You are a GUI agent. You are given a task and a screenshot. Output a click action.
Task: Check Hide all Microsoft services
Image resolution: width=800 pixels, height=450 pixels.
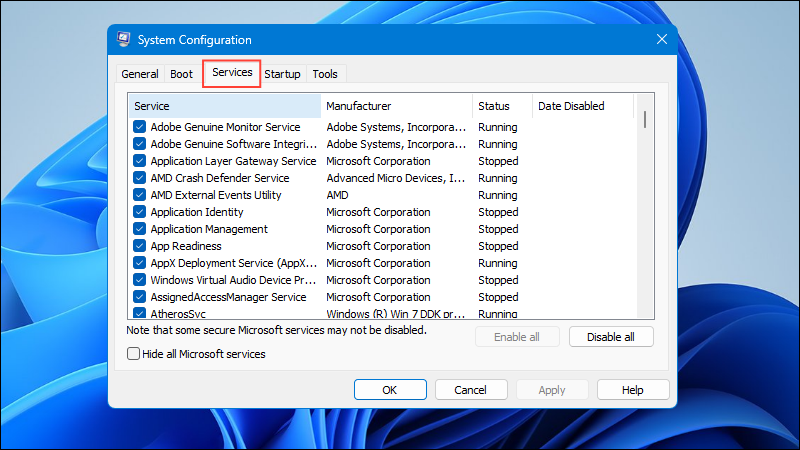pyautogui.click(x=133, y=354)
